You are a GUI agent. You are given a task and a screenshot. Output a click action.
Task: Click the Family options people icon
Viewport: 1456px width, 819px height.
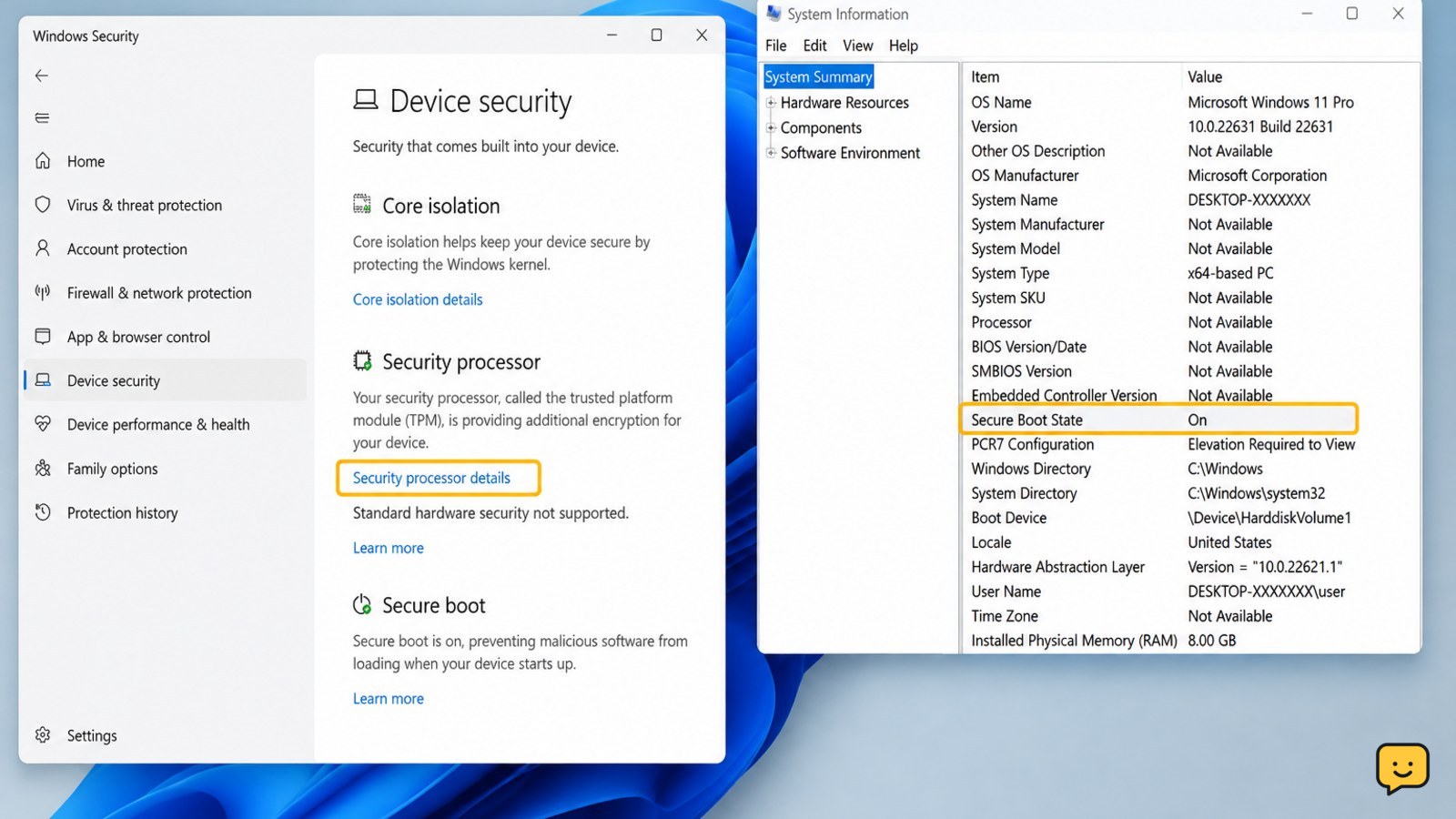click(43, 469)
